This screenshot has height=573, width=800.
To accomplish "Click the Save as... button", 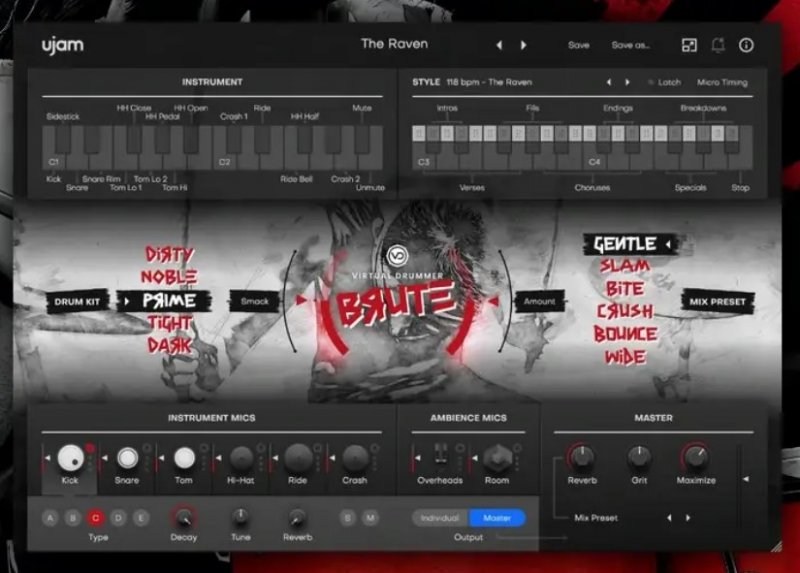I will pyautogui.click(x=630, y=45).
